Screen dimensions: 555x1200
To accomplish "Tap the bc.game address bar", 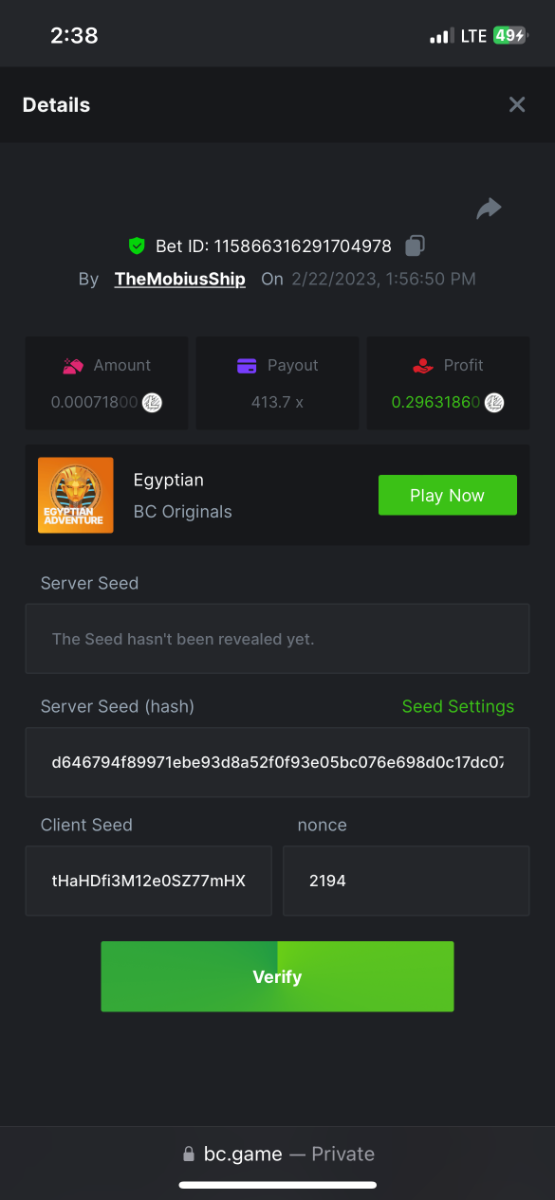I will [x=277, y=1153].
